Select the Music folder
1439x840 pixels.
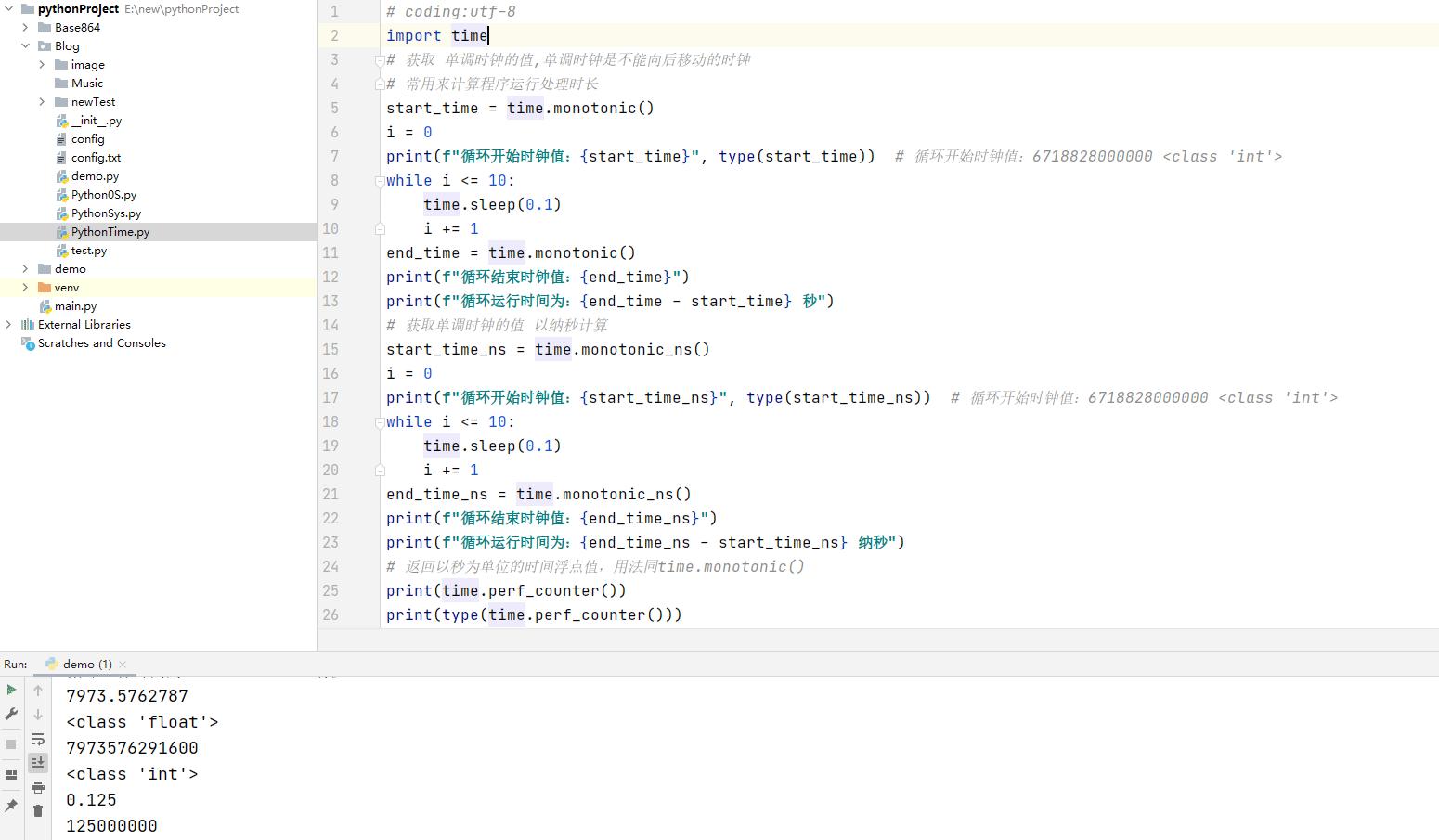(87, 84)
